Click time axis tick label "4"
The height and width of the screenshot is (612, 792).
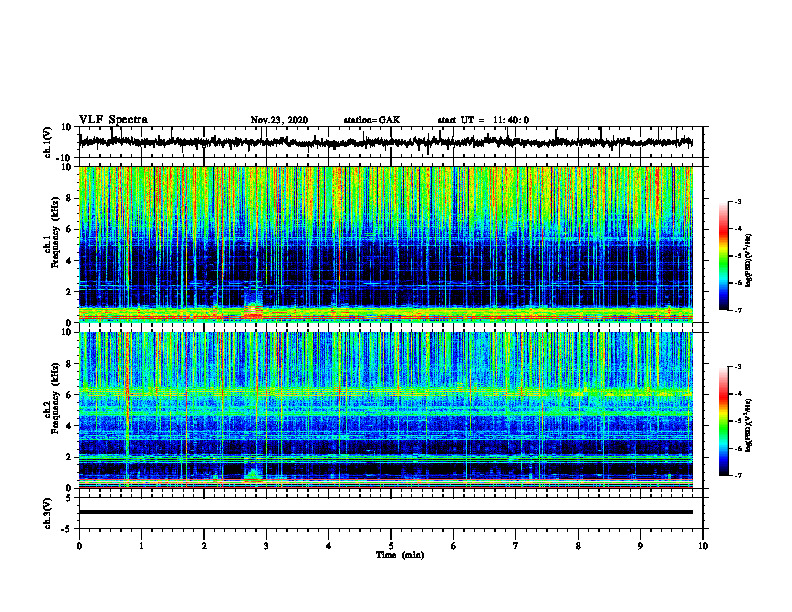point(329,546)
